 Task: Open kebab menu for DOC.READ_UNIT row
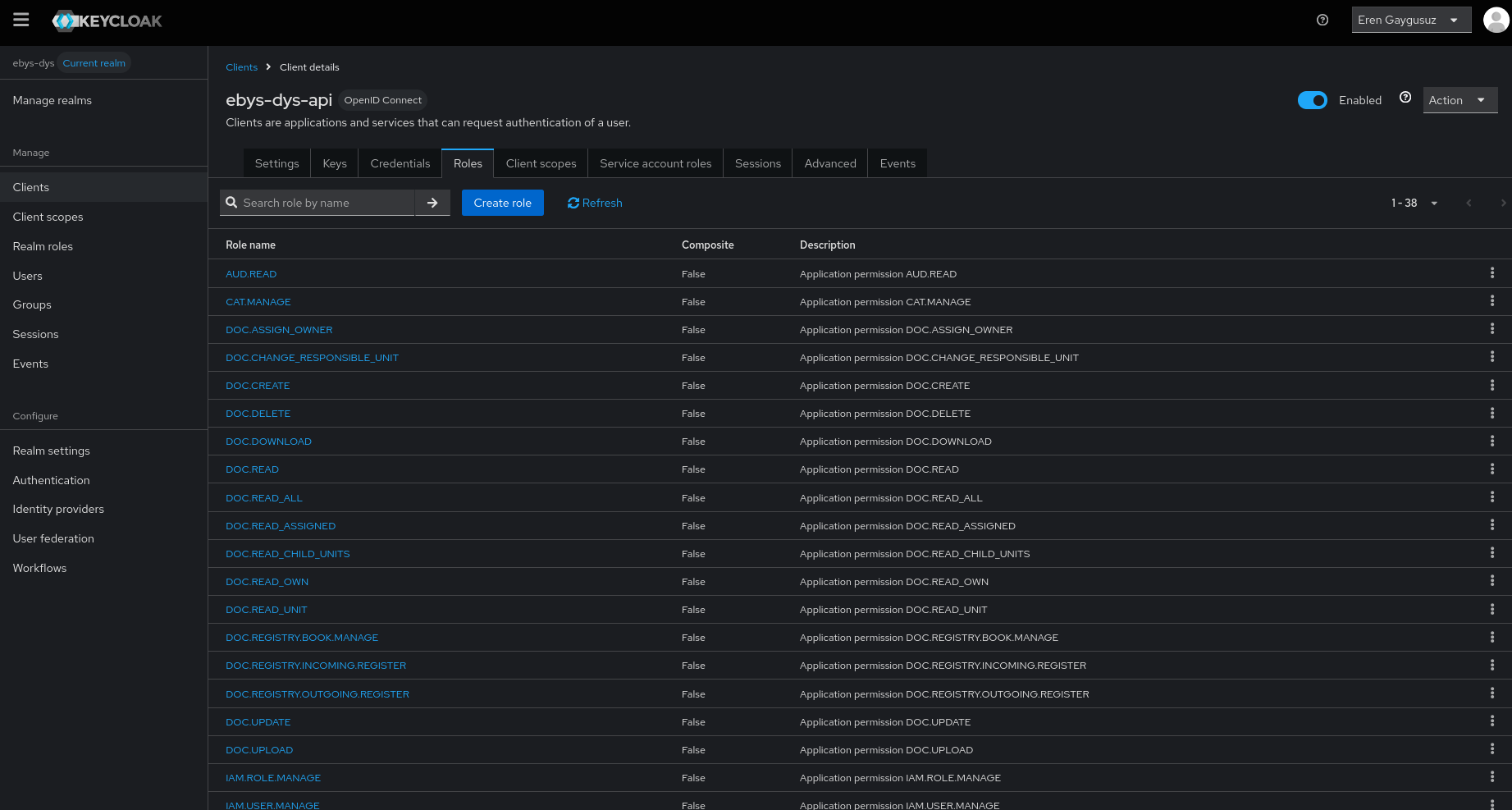1492,609
